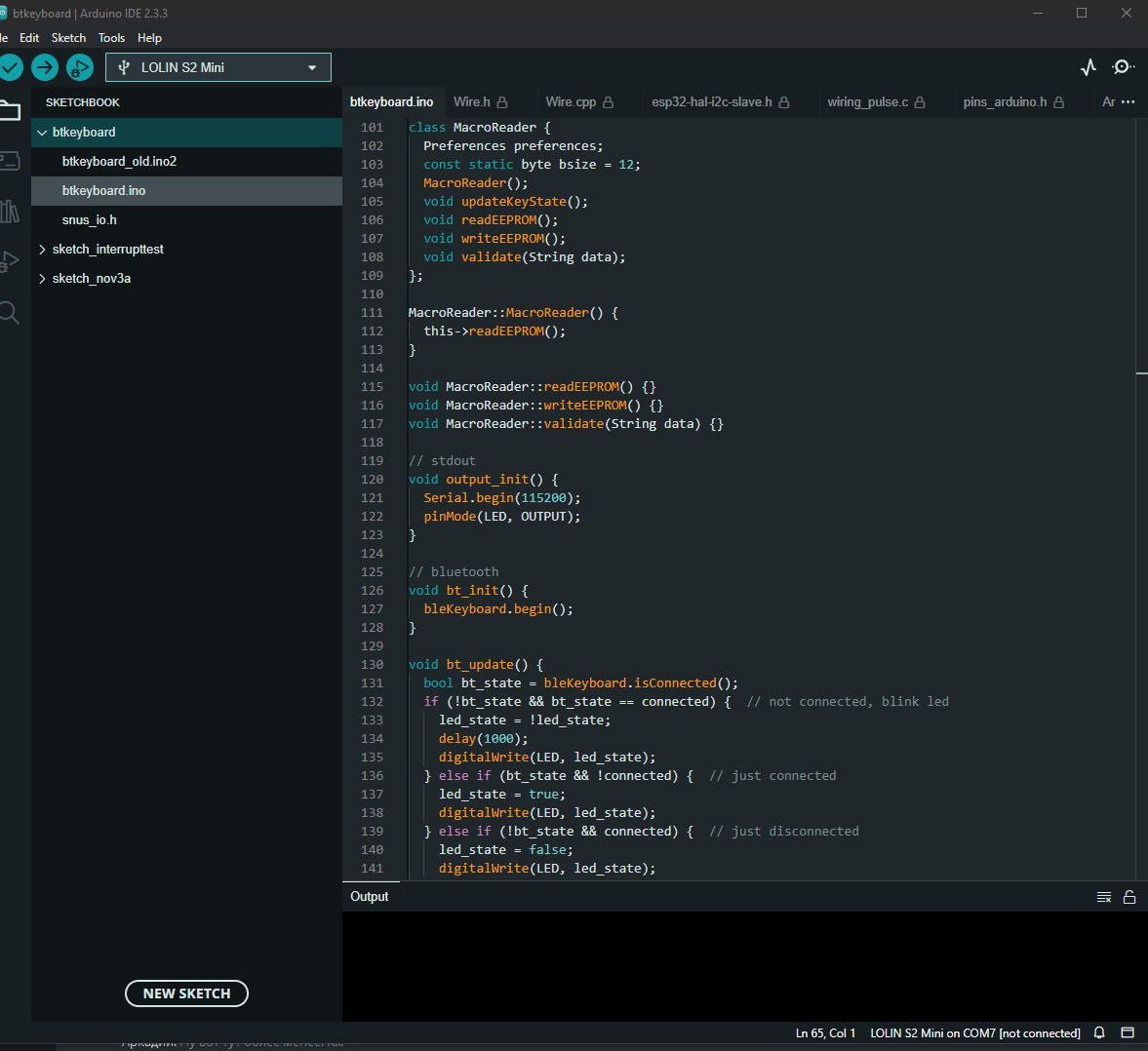
Task: Open the Serial Plotter
Action: (1089, 67)
